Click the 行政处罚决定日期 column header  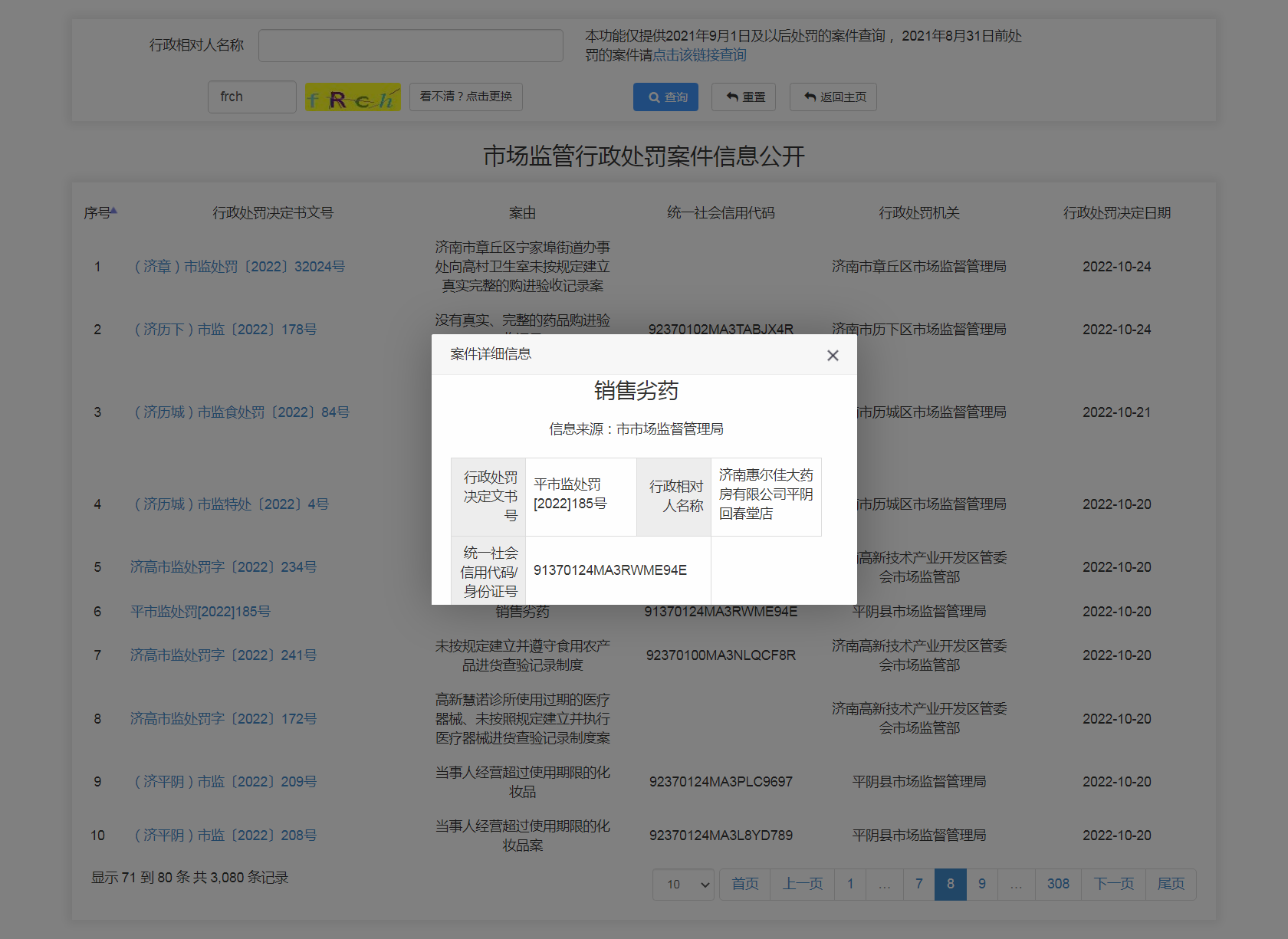pos(1117,213)
